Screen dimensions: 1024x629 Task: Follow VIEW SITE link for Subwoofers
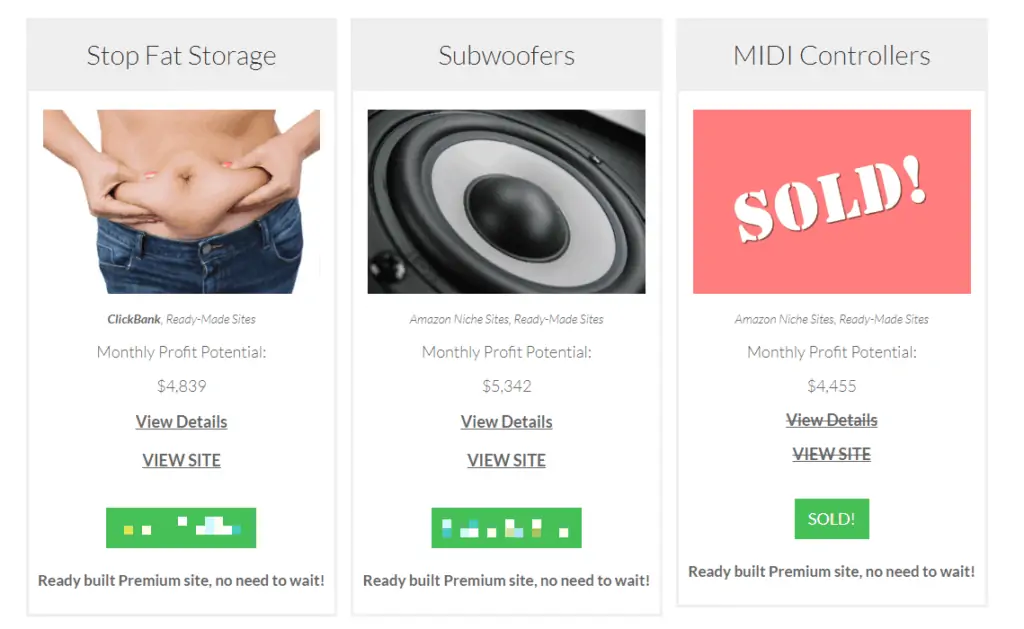point(506,460)
